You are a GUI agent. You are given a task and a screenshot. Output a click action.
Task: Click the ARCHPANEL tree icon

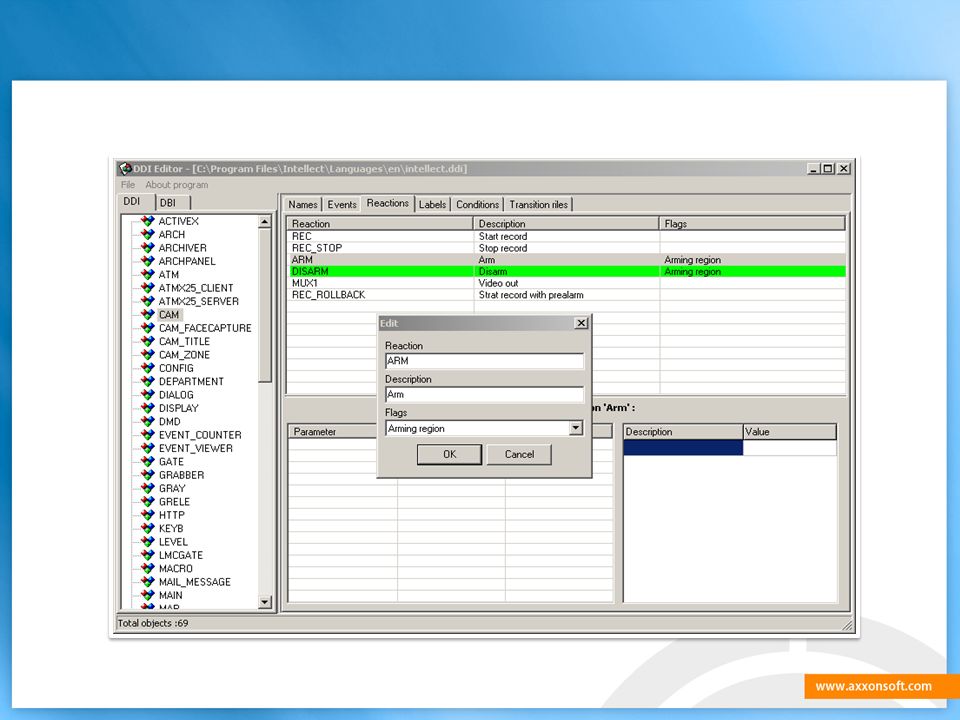pyautogui.click(x=148, y=261)
